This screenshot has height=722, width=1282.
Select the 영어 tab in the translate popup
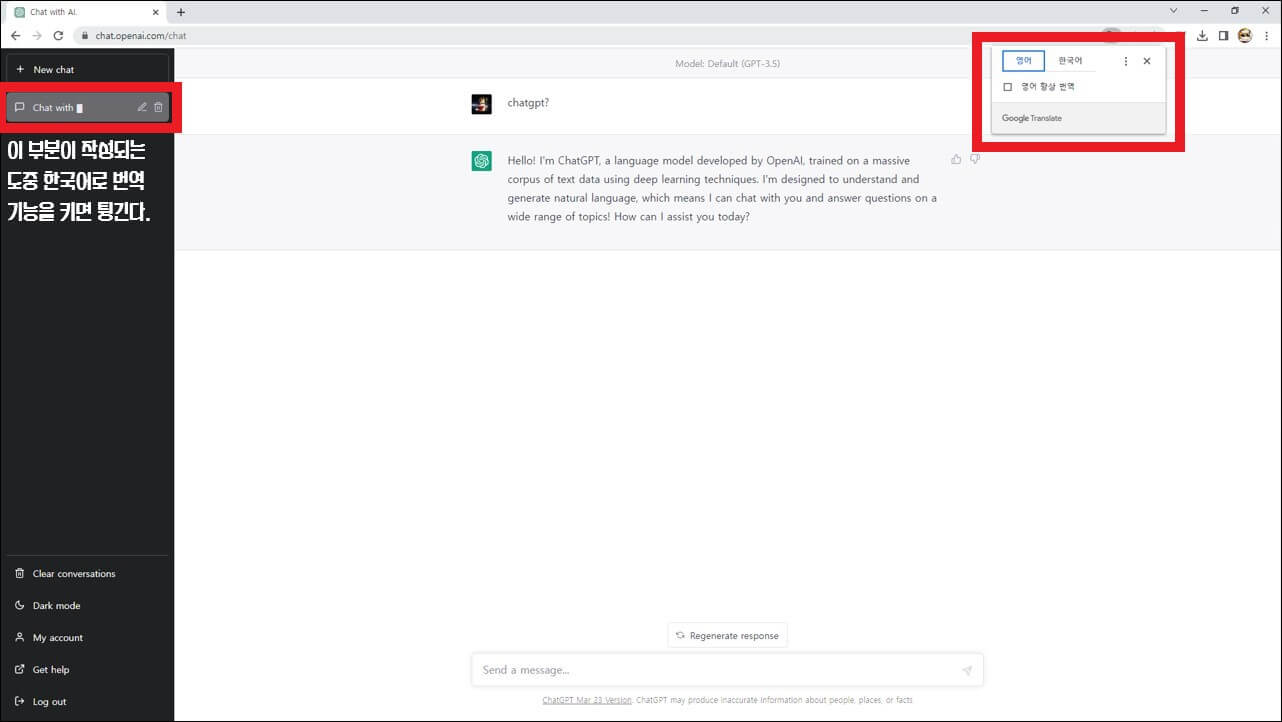click(x=1023, y=61)
